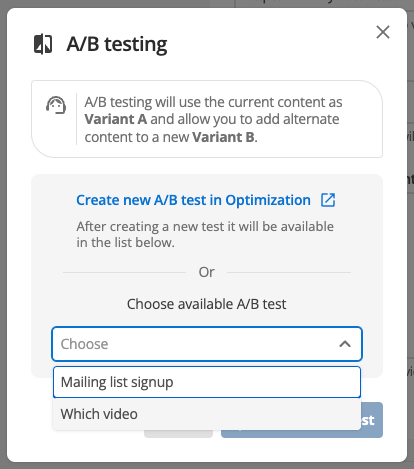Click the support headset icon in info box
The height and width of the screenshot is (469, 414).
point(56,105)
